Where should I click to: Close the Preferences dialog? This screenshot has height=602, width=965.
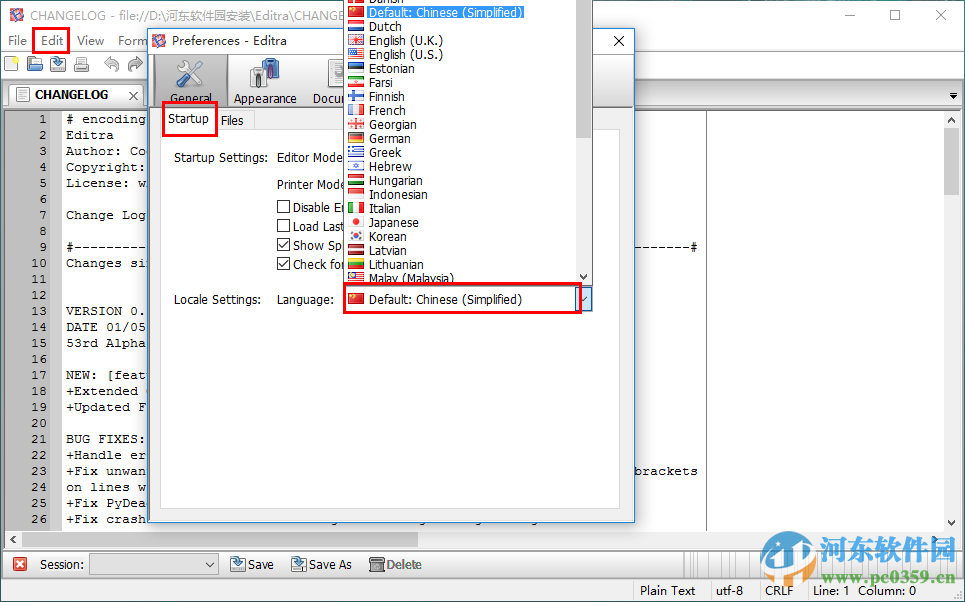click(619, 41)
